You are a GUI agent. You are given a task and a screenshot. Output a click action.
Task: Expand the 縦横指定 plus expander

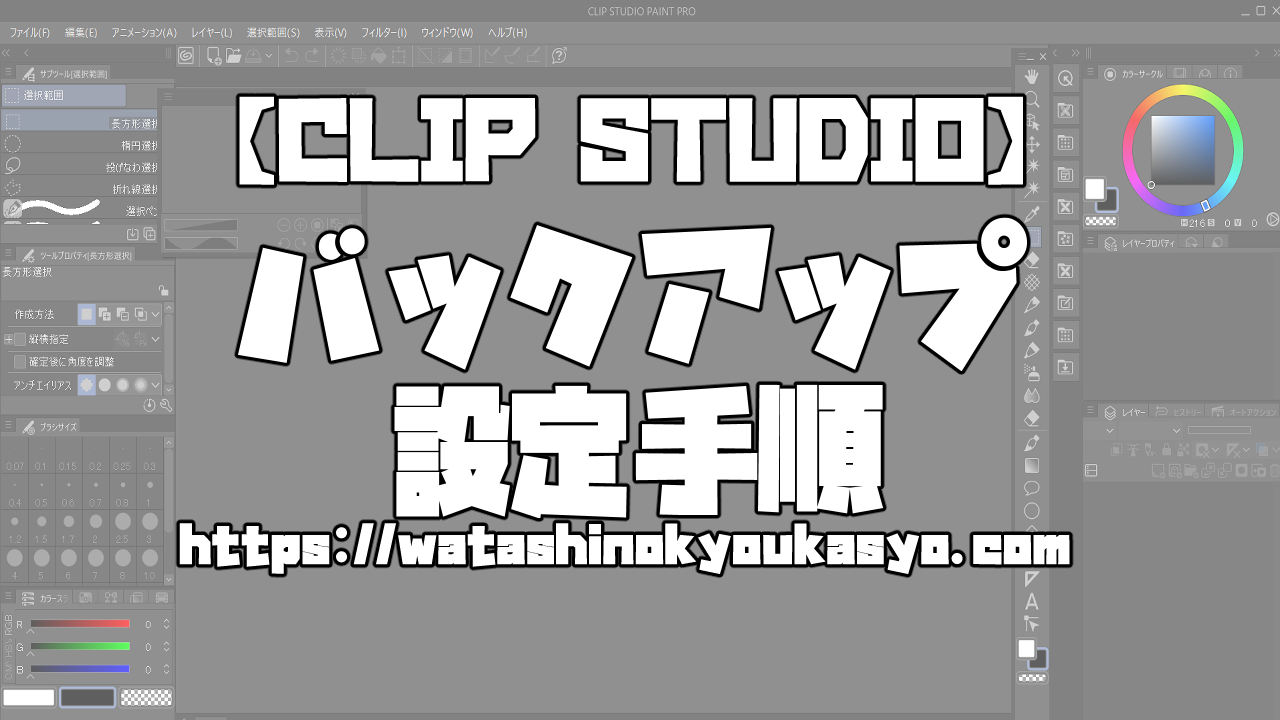click(8, 340)
